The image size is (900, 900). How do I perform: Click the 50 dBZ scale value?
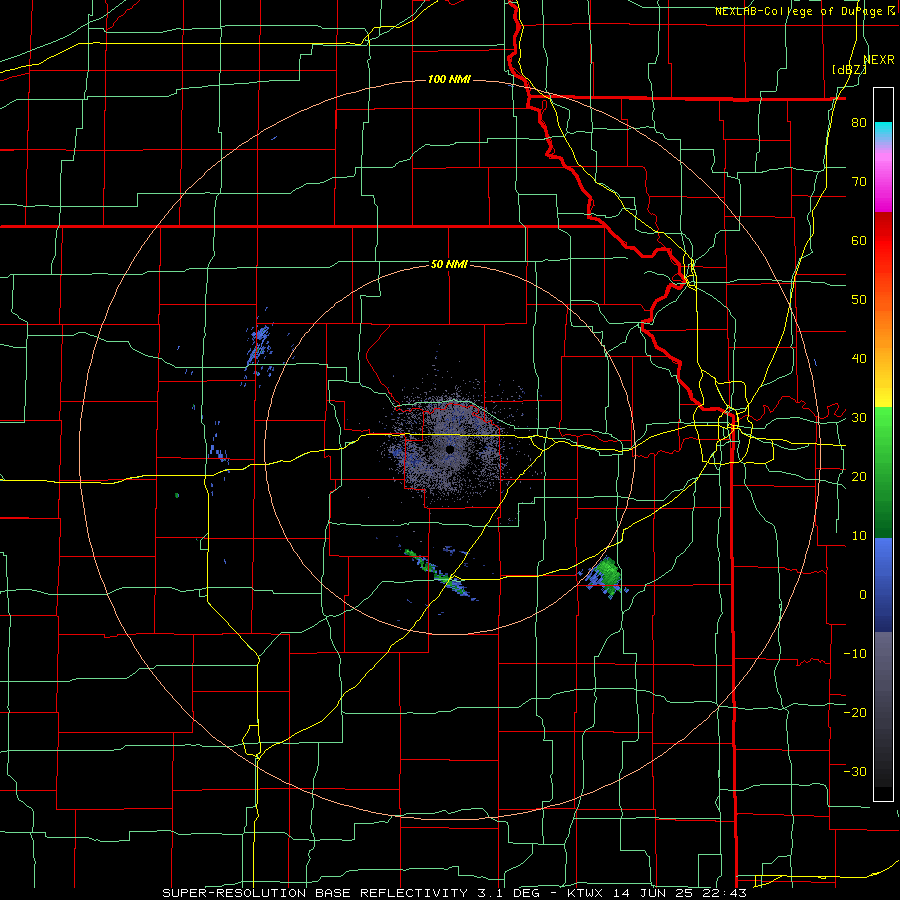point(859,300)
